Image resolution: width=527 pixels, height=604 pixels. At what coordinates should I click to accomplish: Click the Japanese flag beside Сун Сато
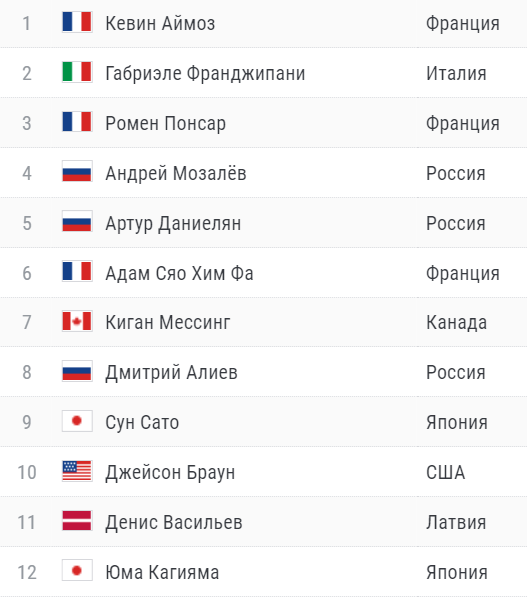[x=77, y=421]
